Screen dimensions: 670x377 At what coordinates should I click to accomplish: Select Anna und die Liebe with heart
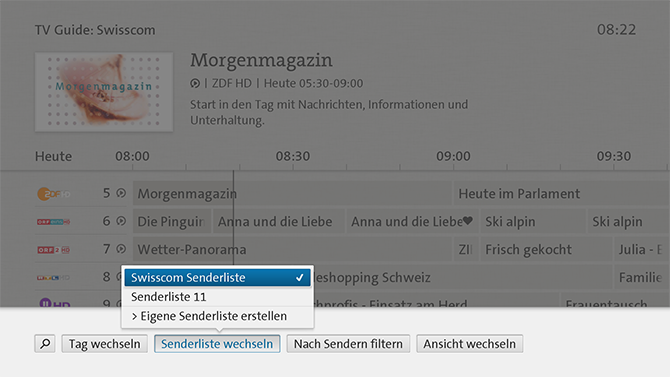point(412,221)
